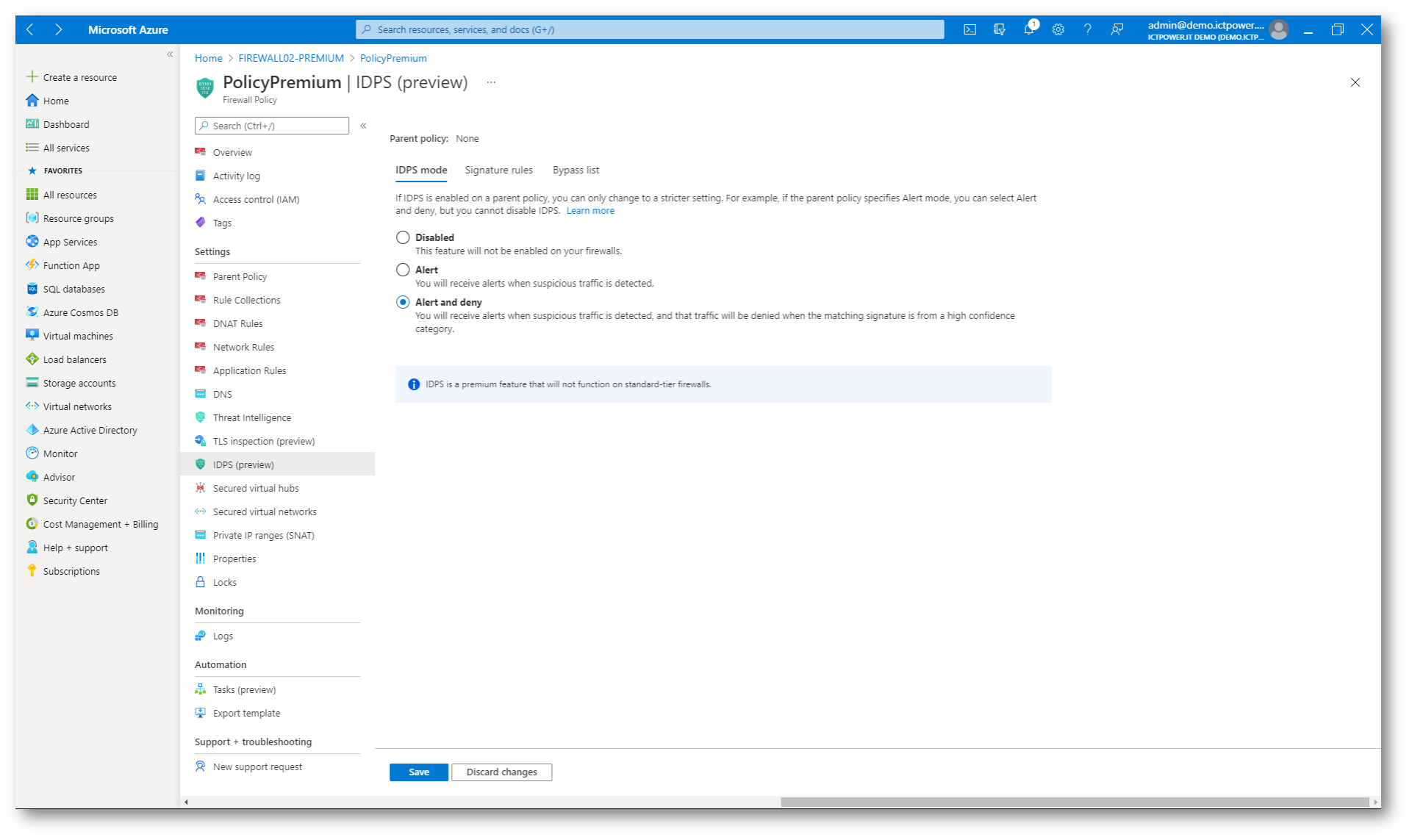Viewport: 1412px width, 840px height.
Task: Click the global search resources field
Action: point(650,29)
